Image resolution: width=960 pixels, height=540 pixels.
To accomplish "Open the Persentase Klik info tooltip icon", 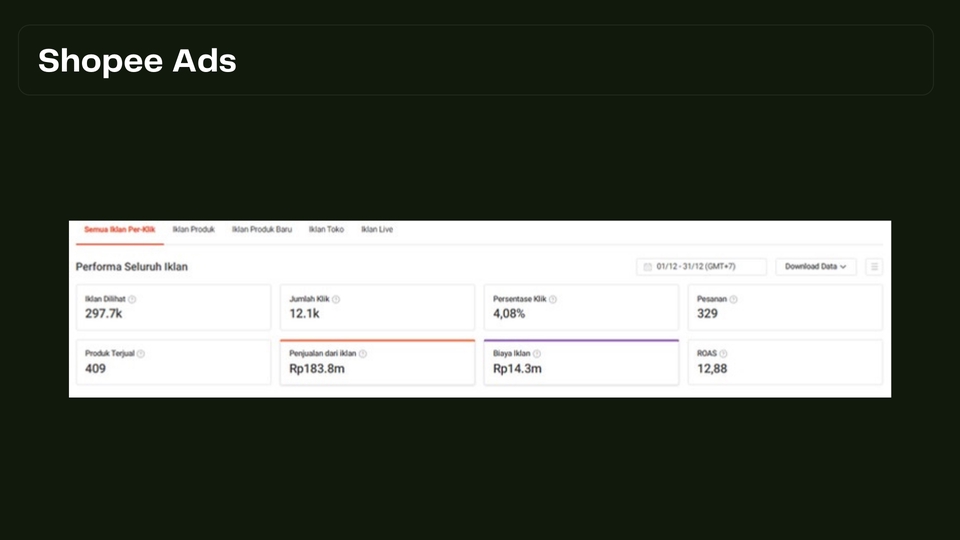I will tap(553, 299).
